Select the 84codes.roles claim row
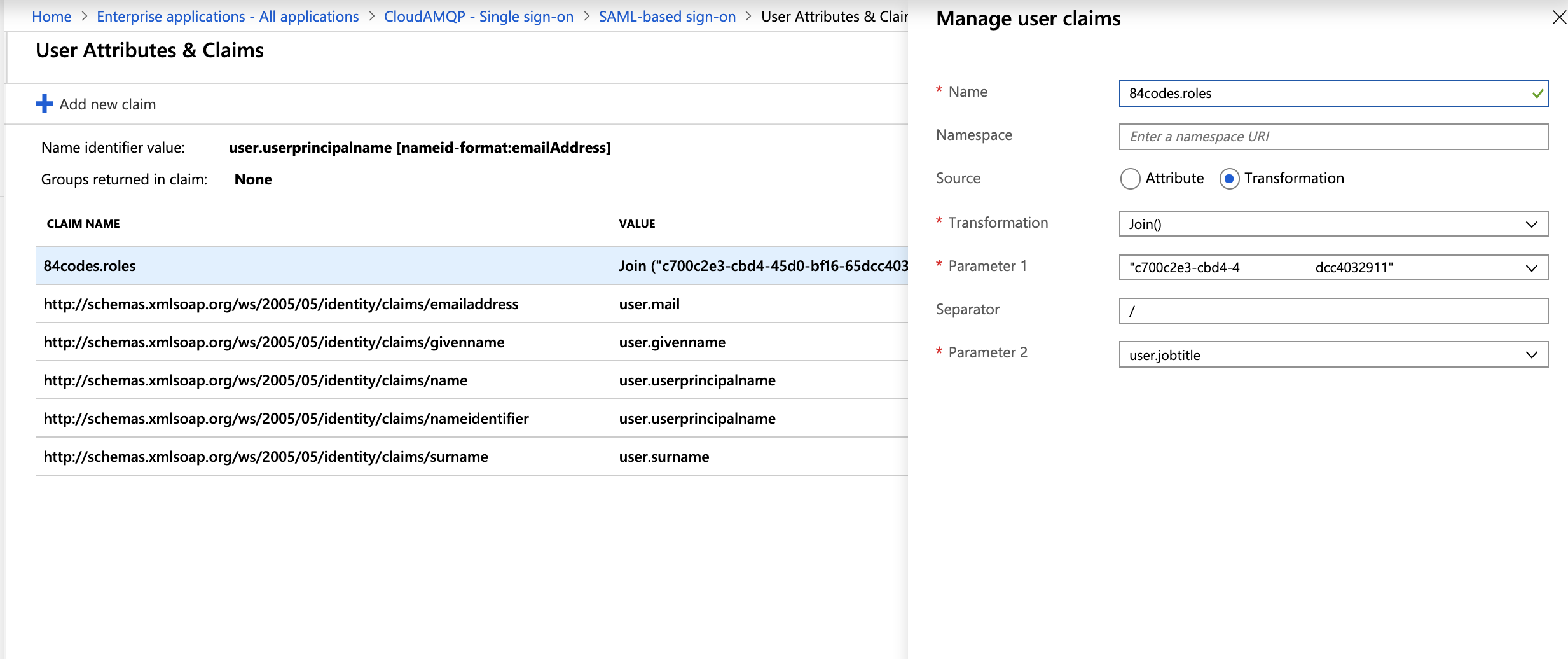 tap(472, 266)
